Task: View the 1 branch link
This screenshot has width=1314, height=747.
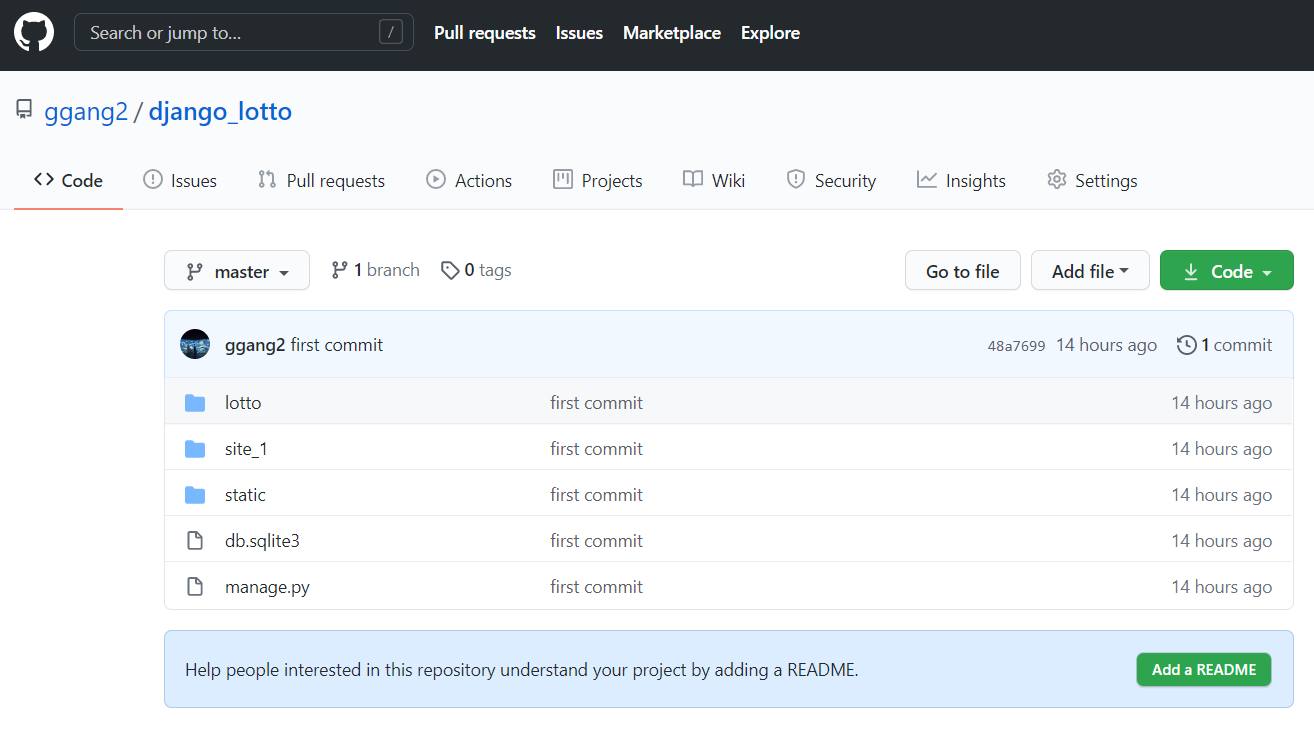Action: tap(375, 270)
